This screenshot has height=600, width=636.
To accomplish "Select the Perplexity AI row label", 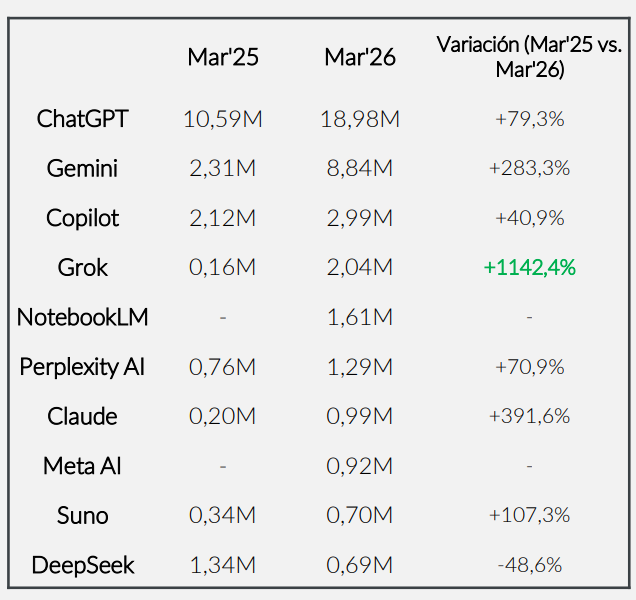I will click(82, 367).
